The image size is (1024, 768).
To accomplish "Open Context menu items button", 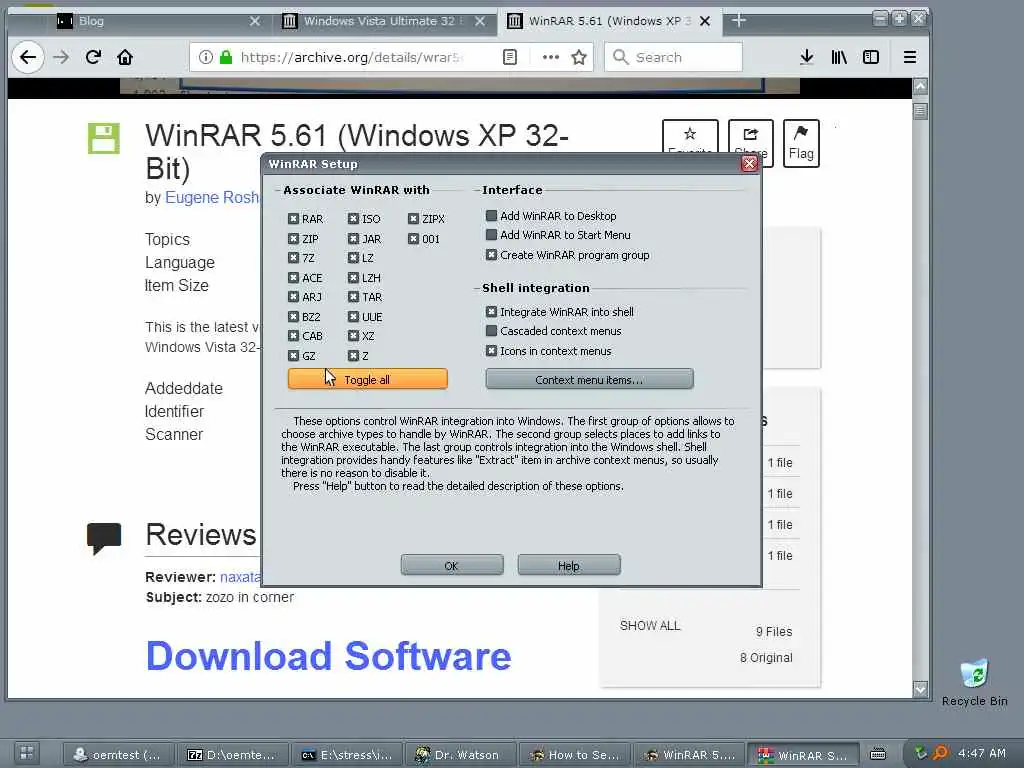I will (x=589, y=379).
